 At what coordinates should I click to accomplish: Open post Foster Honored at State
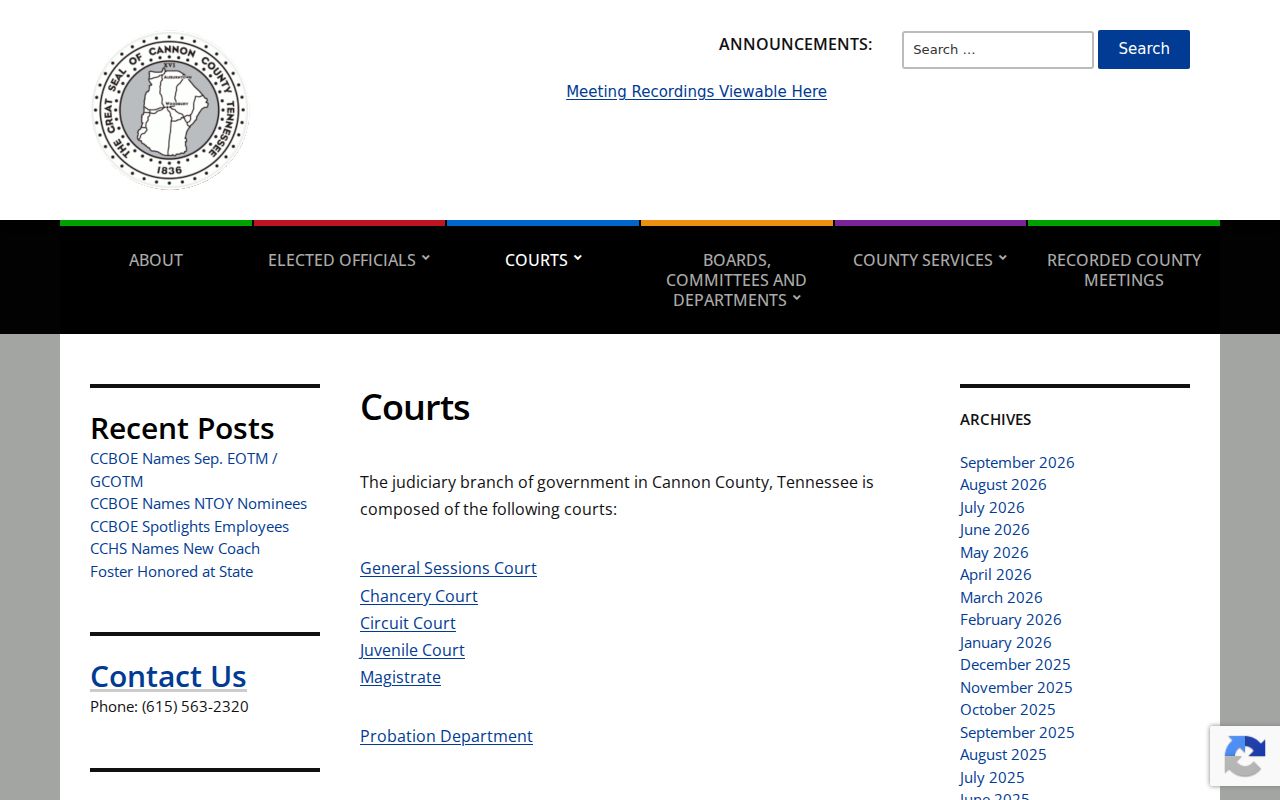(x=171, y=572)
